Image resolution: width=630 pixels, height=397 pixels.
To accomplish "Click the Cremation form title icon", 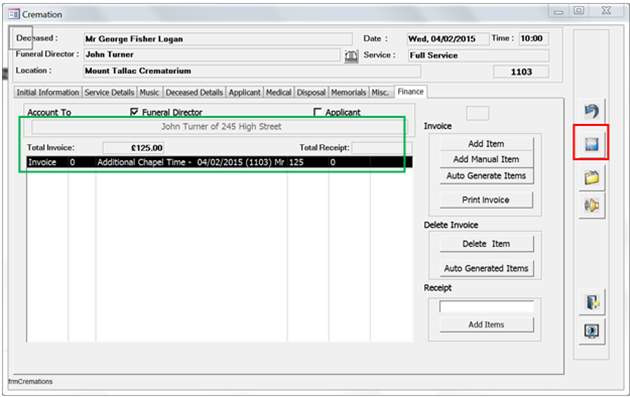I will pyautogui.click(x=14, y=14).
